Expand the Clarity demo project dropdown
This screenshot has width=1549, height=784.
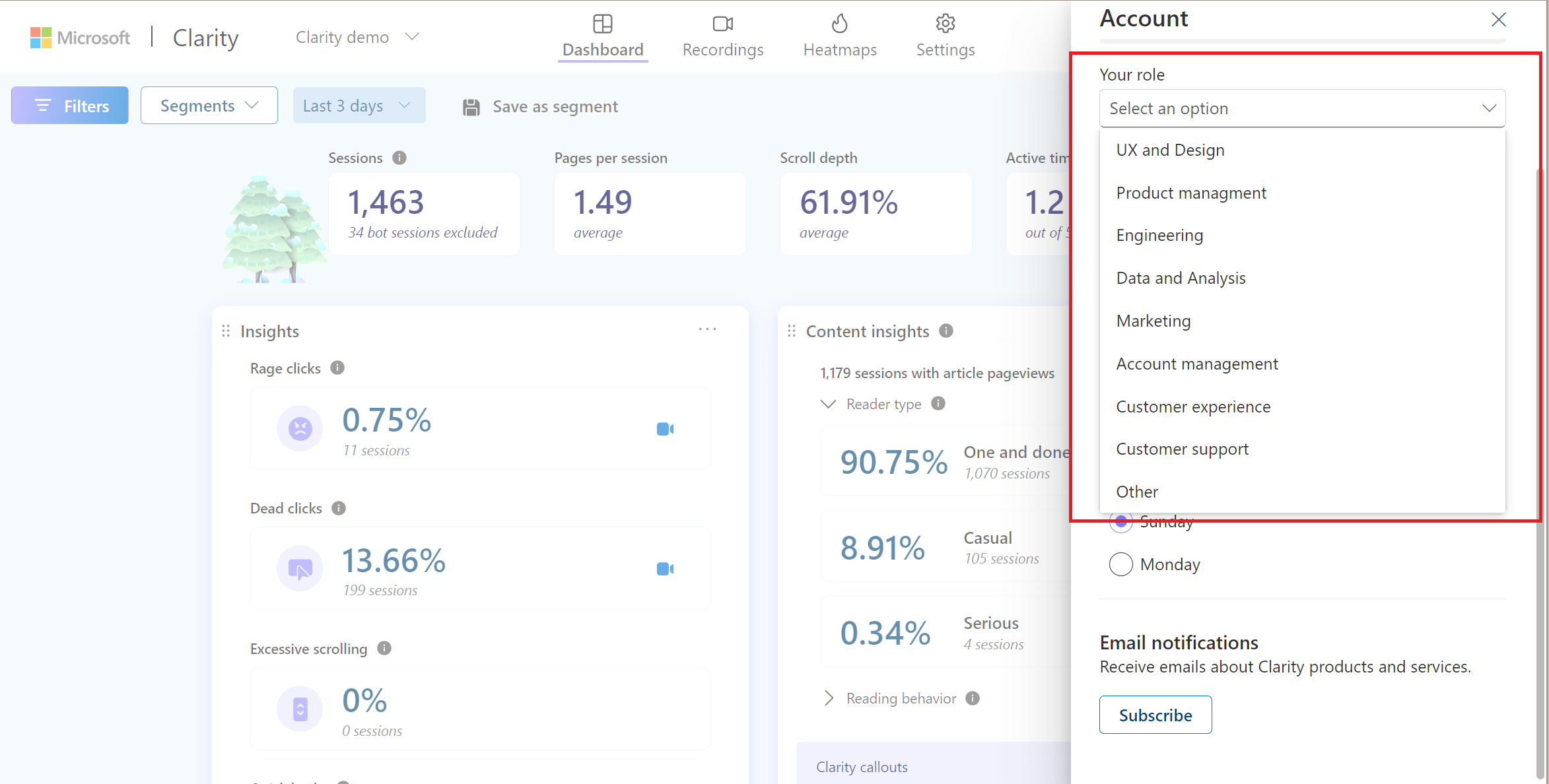[357, 37]
